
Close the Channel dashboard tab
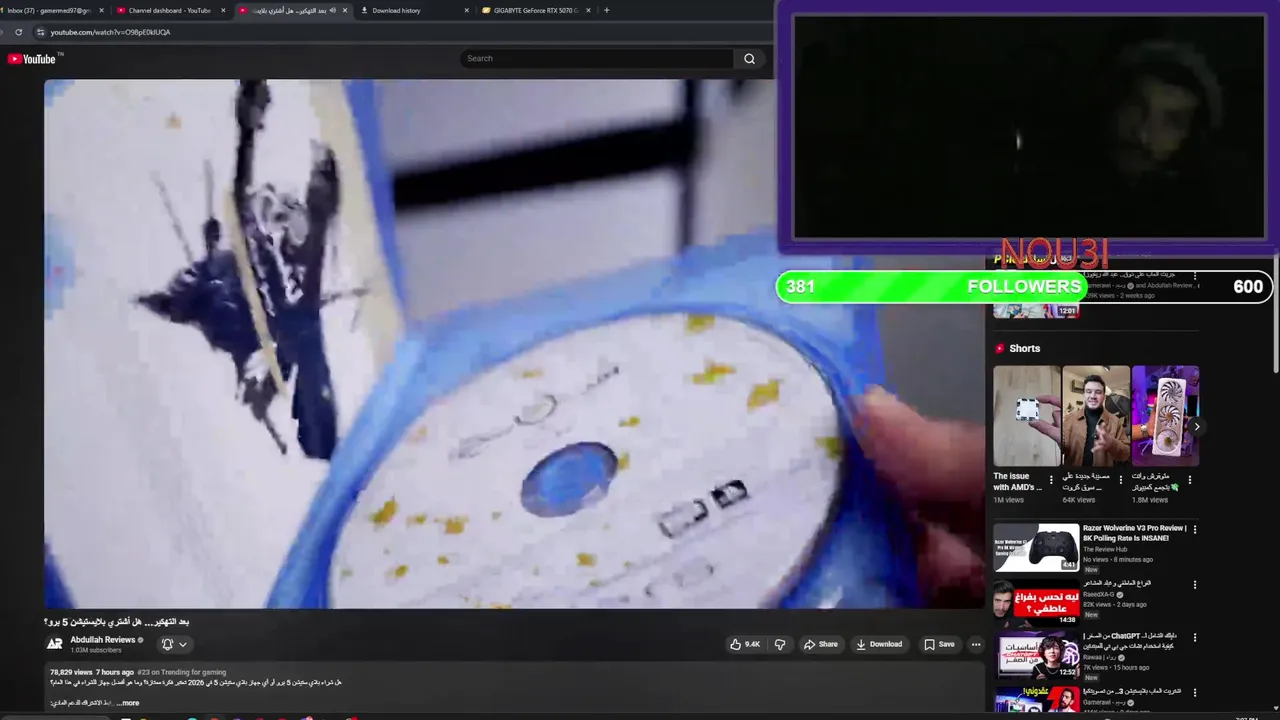tap(223, 10)
